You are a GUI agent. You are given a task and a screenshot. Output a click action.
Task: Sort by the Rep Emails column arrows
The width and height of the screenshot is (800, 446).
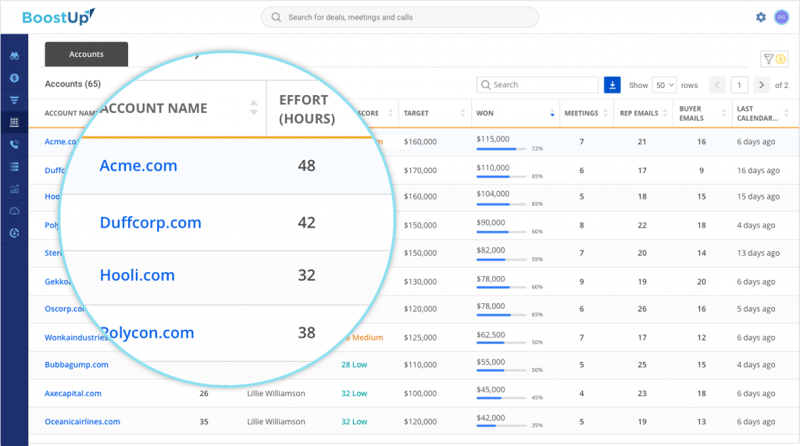tap(665, 113)
